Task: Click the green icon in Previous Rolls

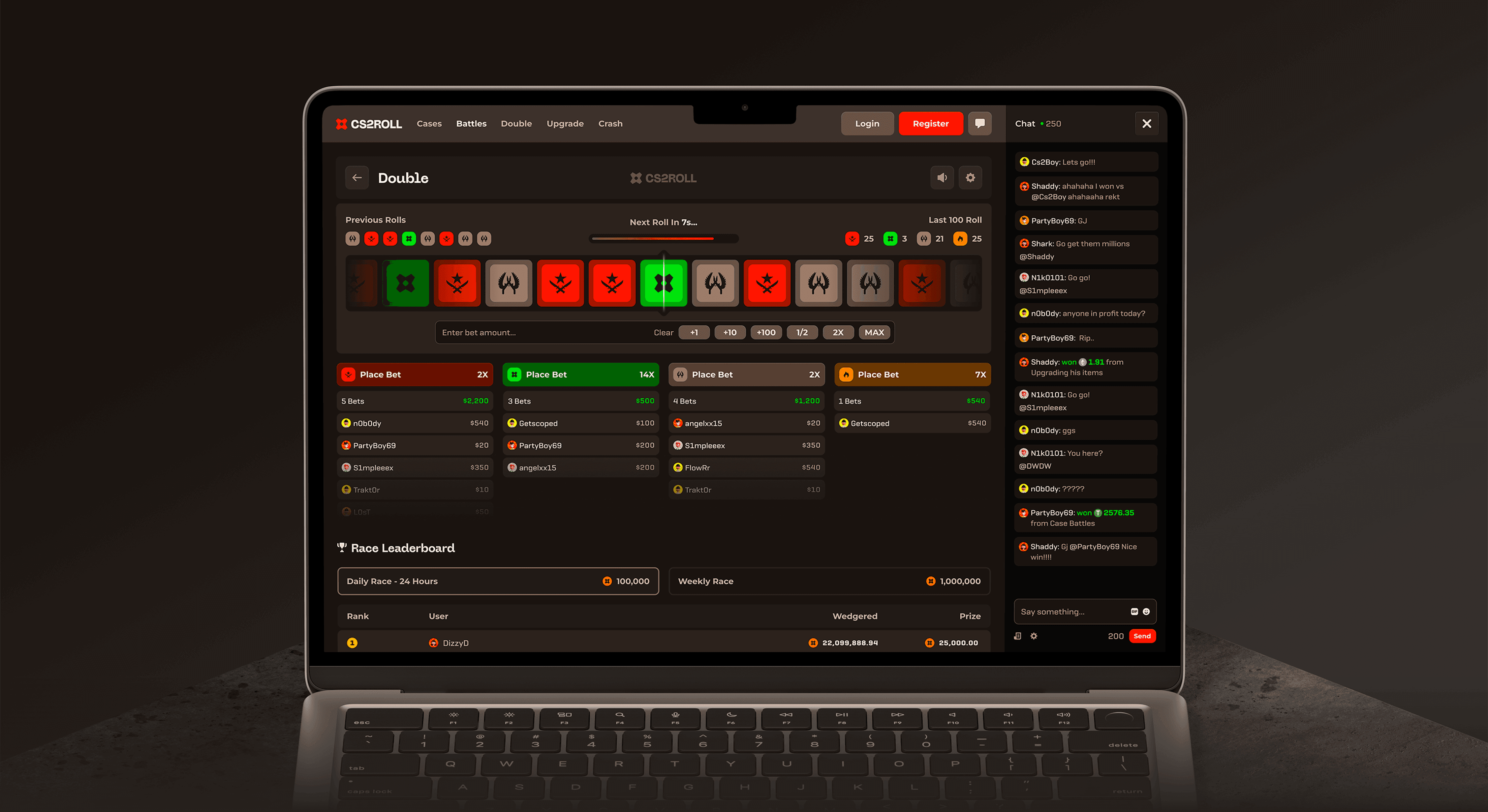Action: [x=409, y=238]
